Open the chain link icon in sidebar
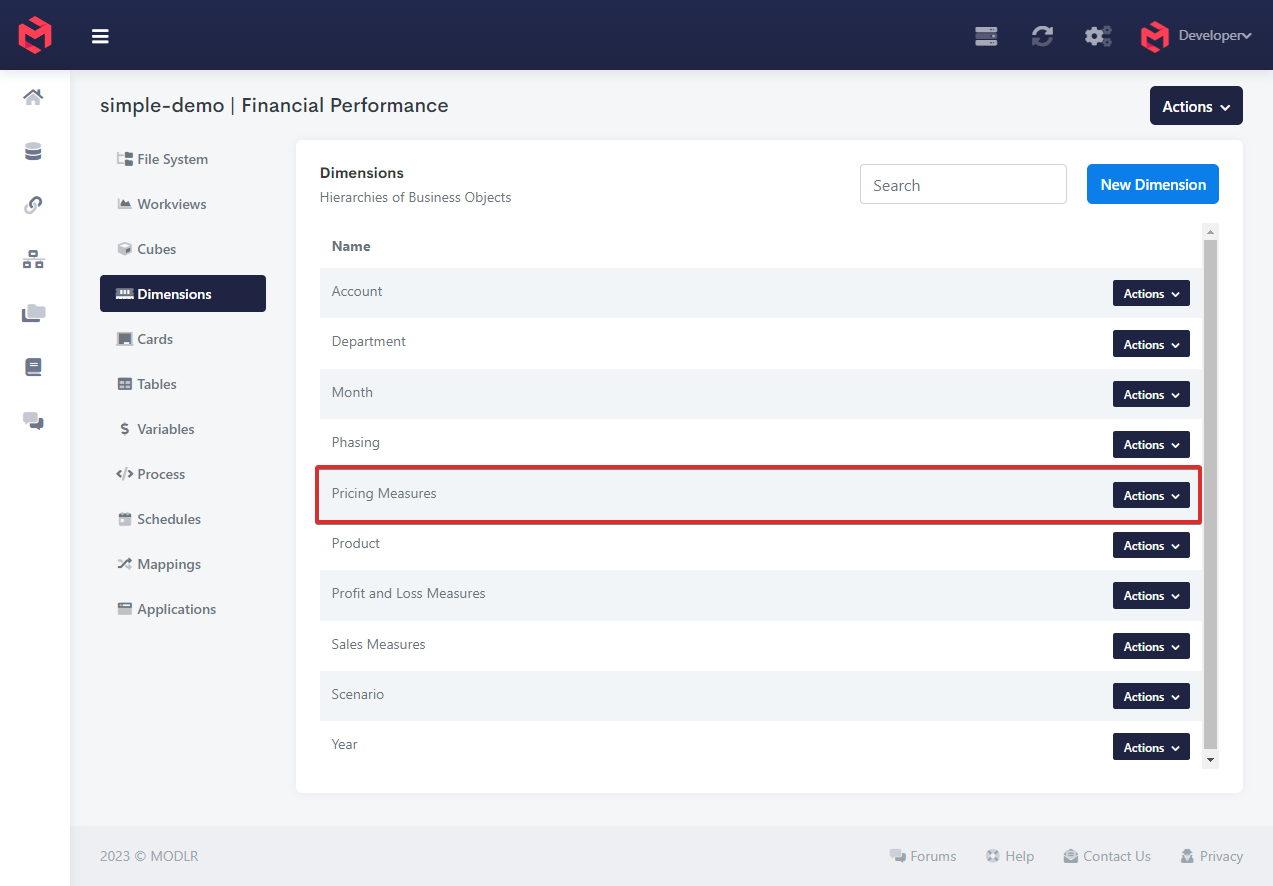 click(33, 205)
